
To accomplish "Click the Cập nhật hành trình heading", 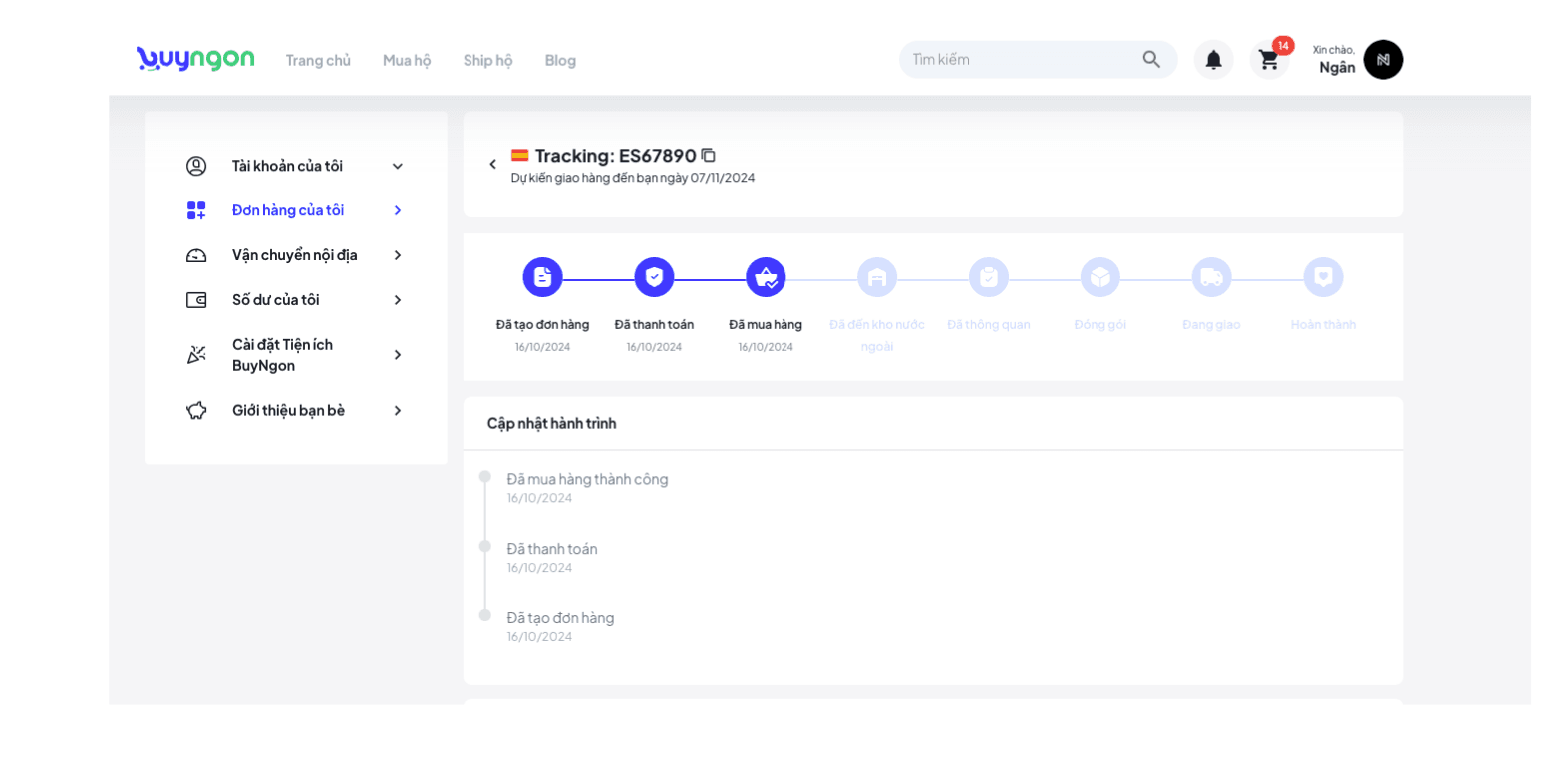I will [x=551, y=423].
